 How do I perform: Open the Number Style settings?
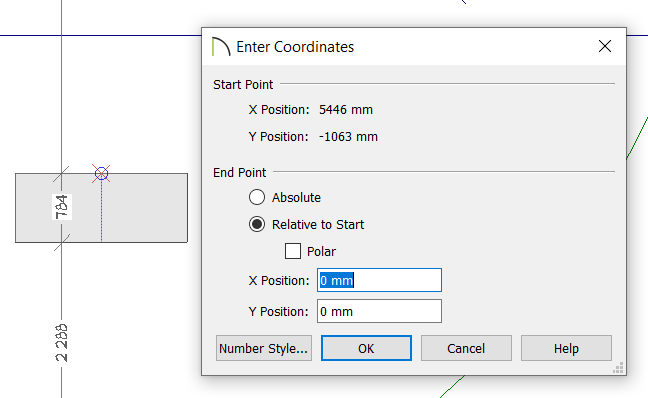[x=264, y=348]
